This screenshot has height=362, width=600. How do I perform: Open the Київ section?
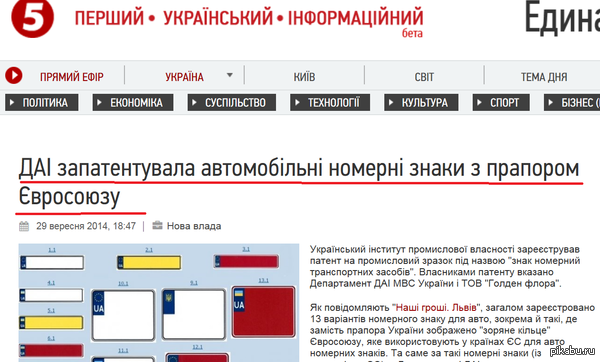pyautogui.click(x=304, y=77)
